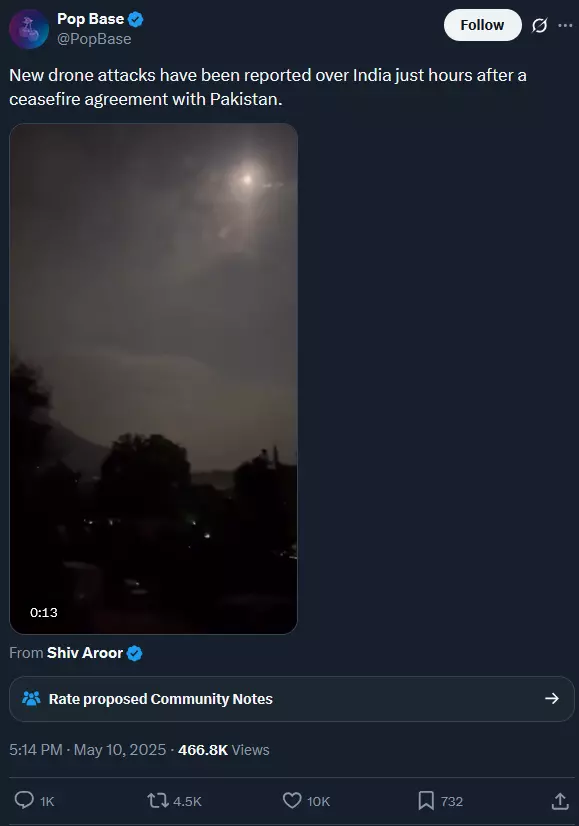The width and height of the screenshot is (579, 826).
Task: View the 466.8K Views analytics
Action: point(223,750)
